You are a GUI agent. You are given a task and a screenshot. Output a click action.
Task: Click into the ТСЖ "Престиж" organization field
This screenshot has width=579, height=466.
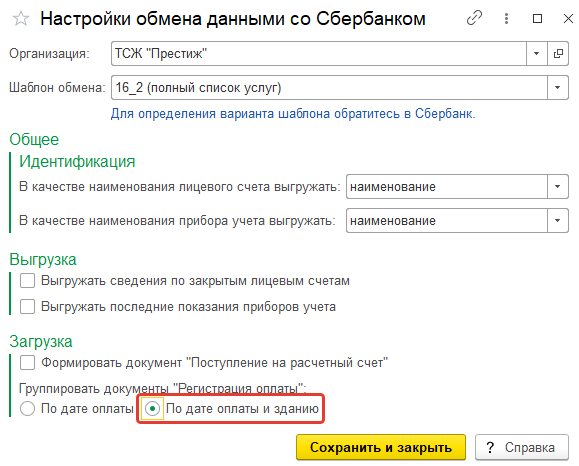[x=319, y=54]
